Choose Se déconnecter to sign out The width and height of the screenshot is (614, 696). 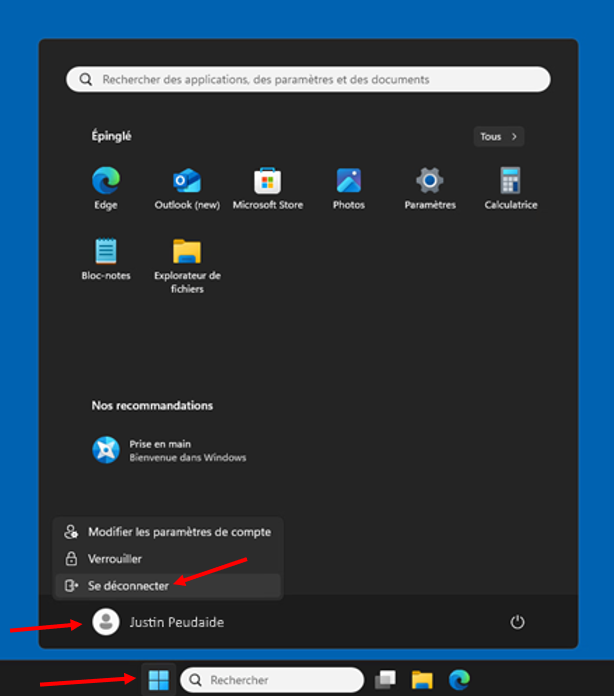pos(168,586)
